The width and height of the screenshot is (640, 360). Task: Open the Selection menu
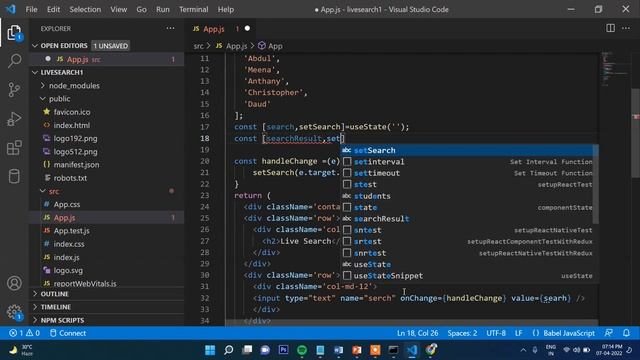point(85,9)
